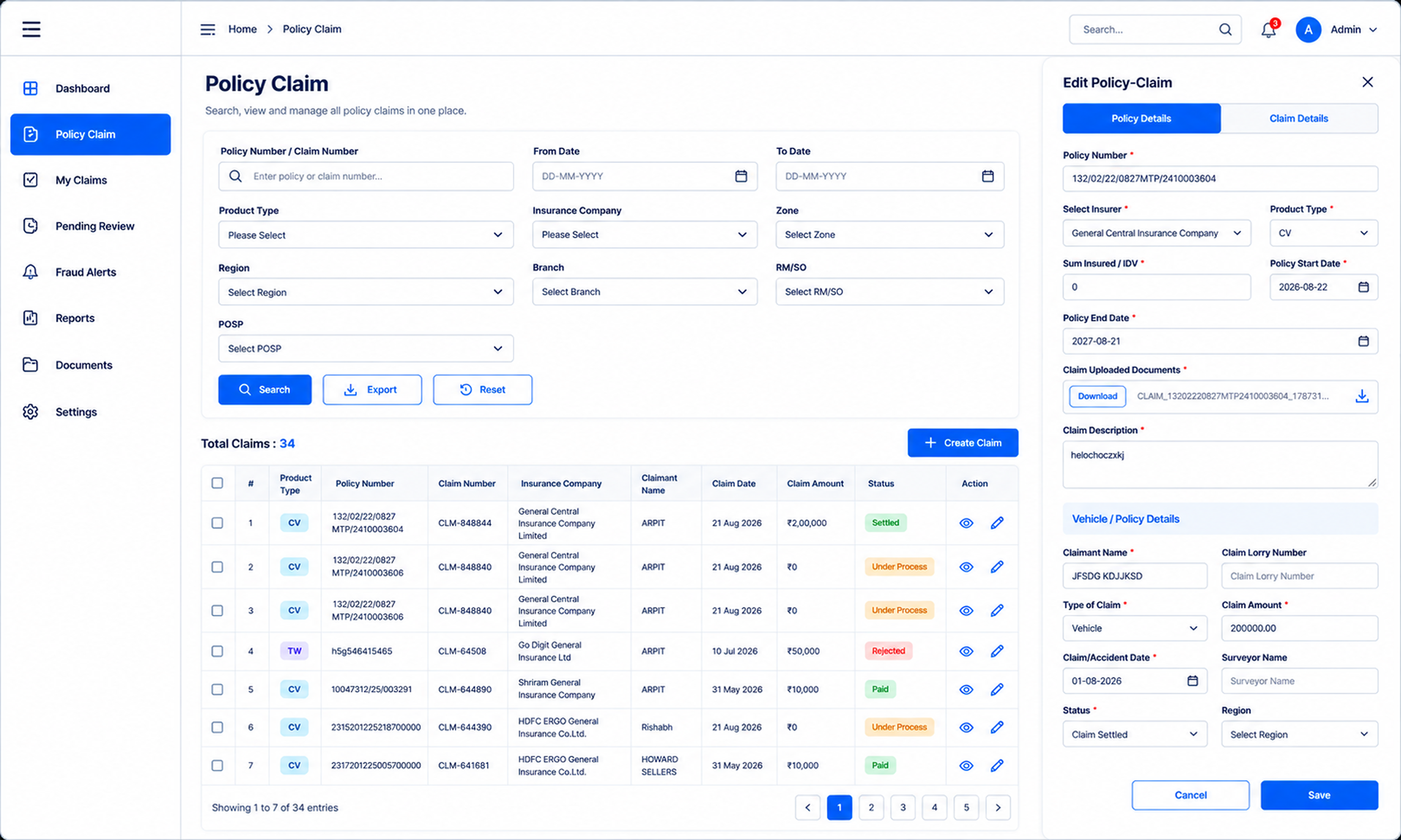Click the search magnifier icon in top bar
This screenshot has height=840, width=1401.
[x=1225, y=29]
